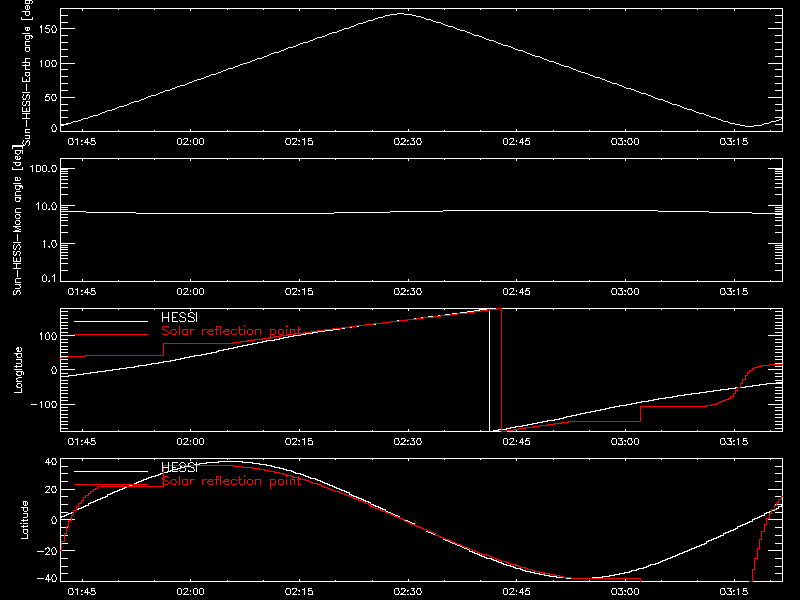This screenshot has width=800, height=600.
Task: Click the white HESSI legend line in Latitude plot
Action: pyautogui.click(x=111, y=471)
